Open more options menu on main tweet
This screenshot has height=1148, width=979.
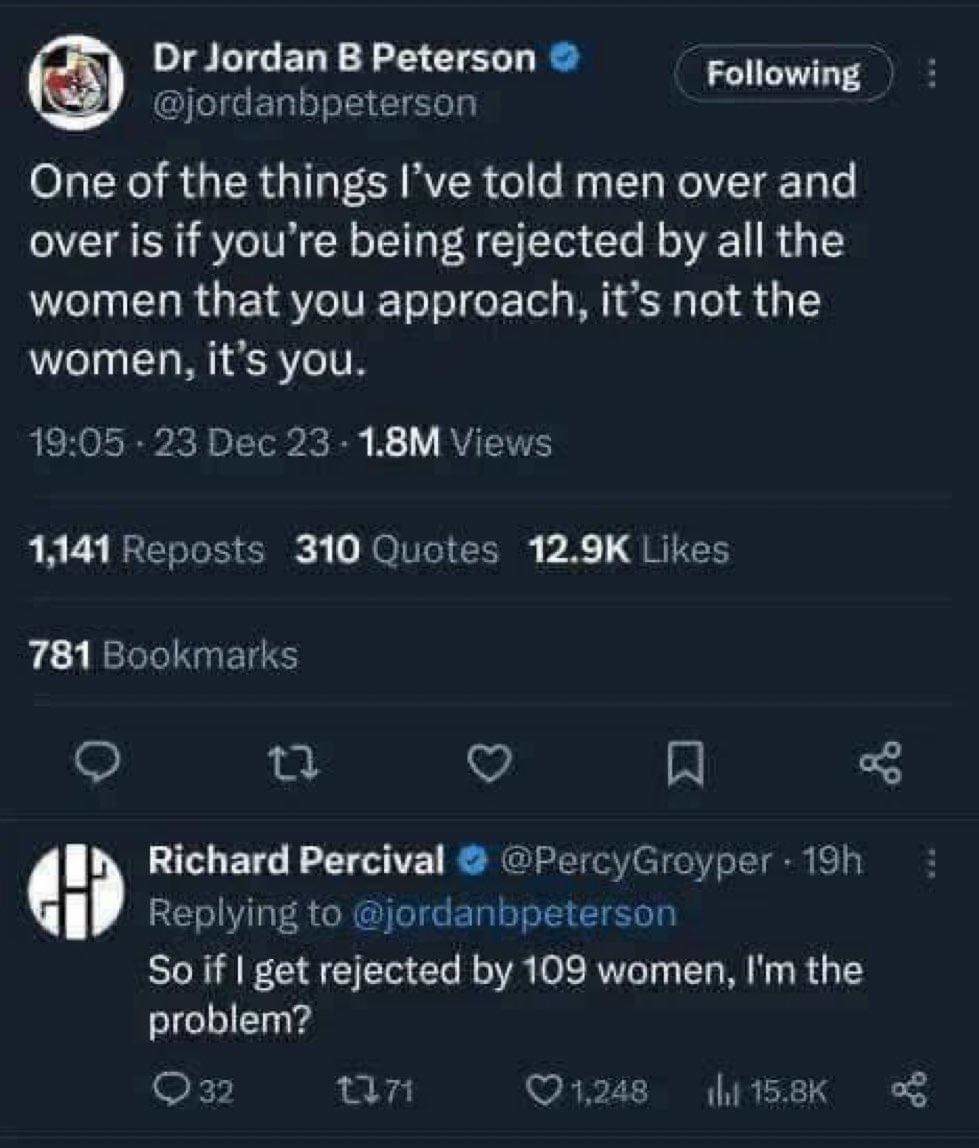(931, 73)
